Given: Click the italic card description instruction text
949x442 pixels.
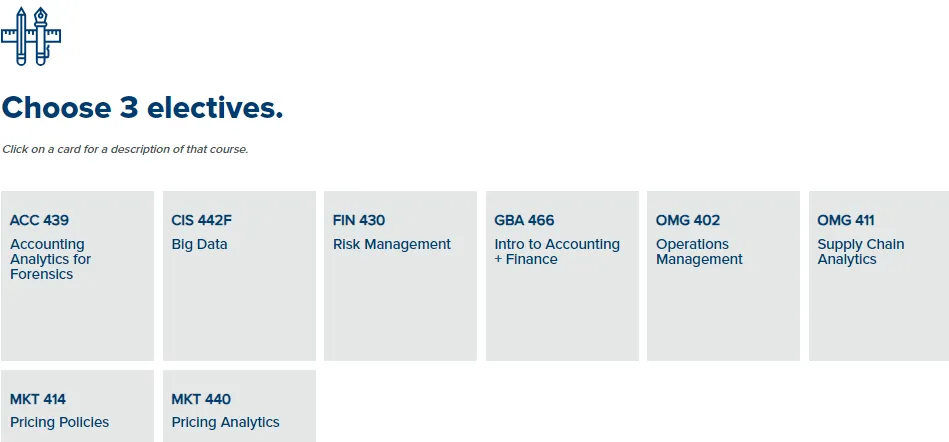Looking at the screenshot, I should point(125,149).
